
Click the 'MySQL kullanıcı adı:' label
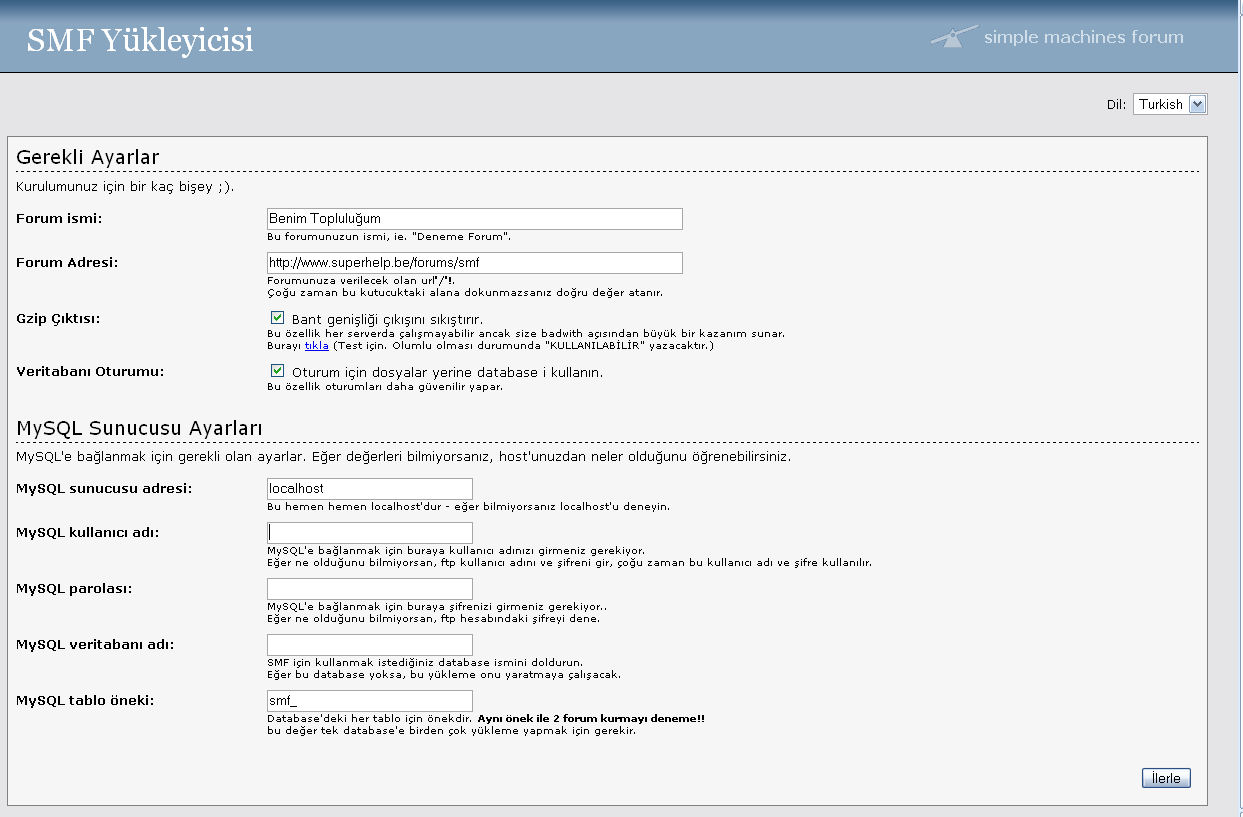pyautogui.click(x=88, y=532)
